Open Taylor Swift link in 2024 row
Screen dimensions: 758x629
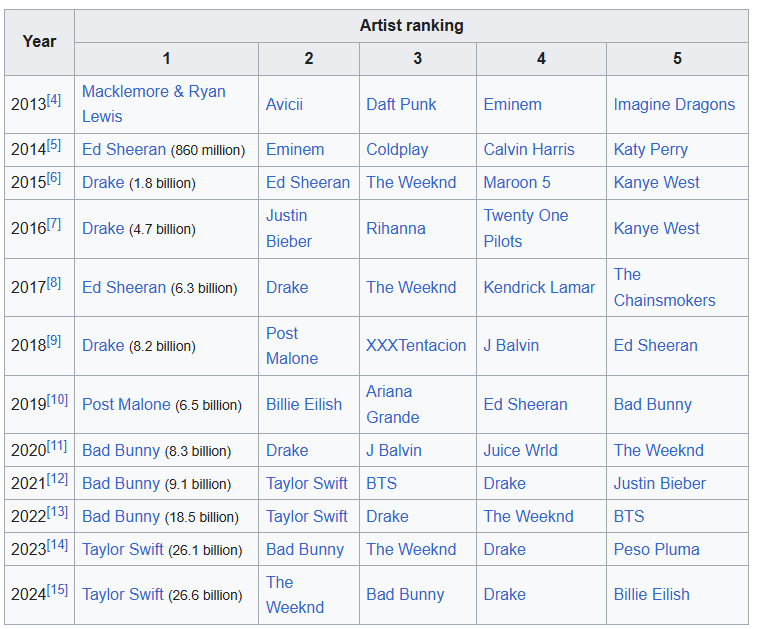[122, 594]
